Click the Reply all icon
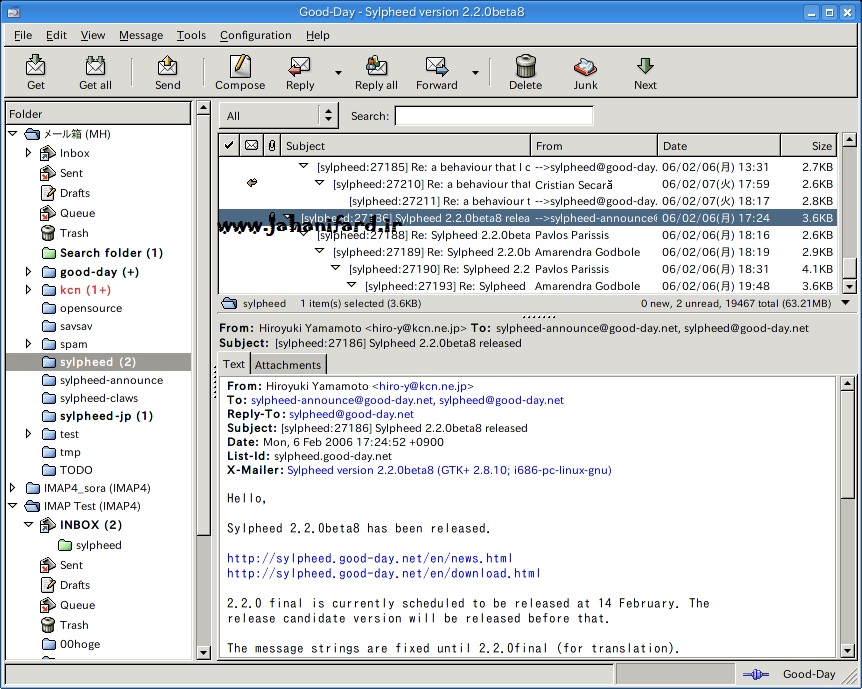862x689 pixels. [x=376, y=67]
